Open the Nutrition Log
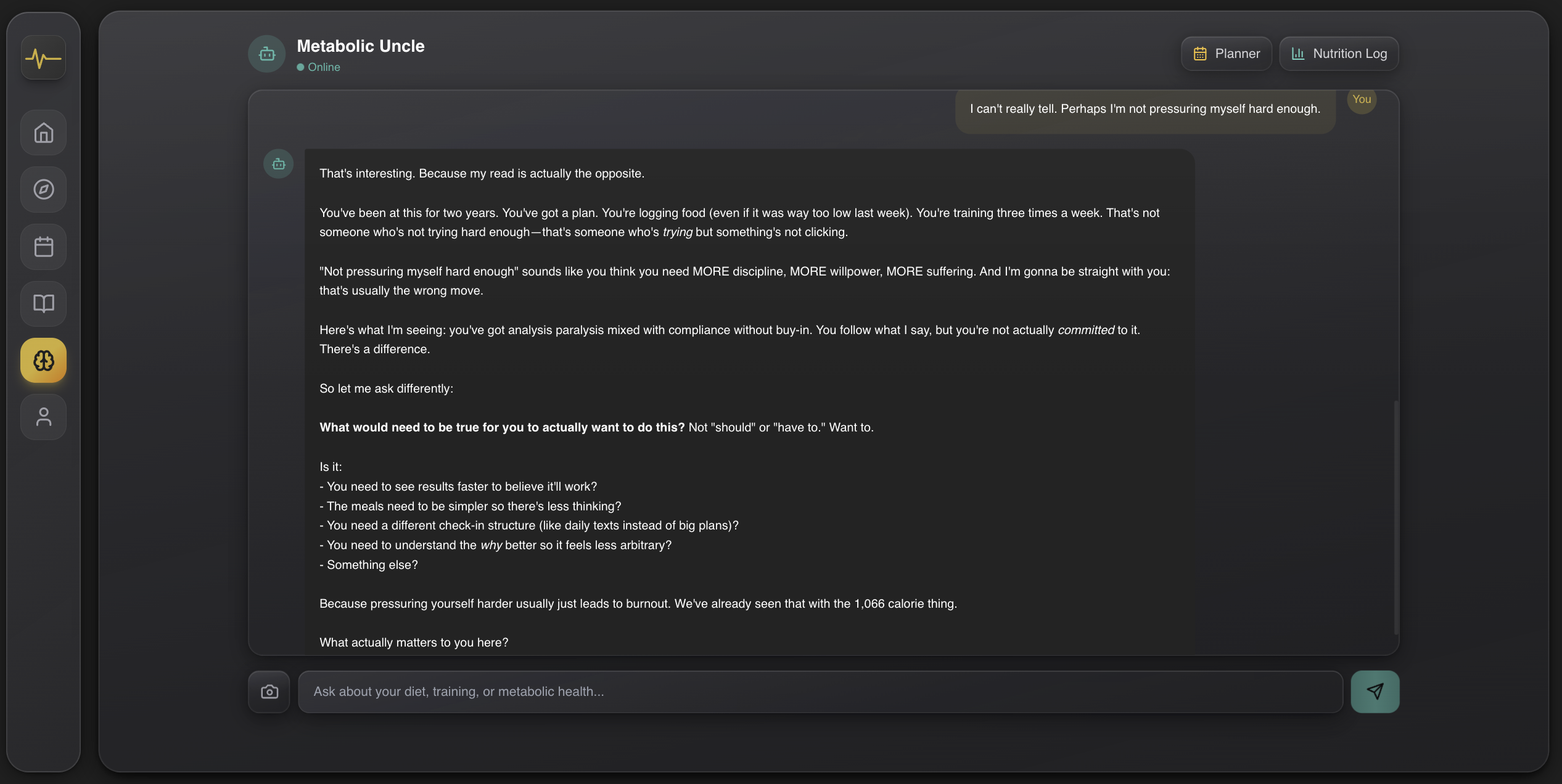 pyautogui.click(x=1338, y=53)
